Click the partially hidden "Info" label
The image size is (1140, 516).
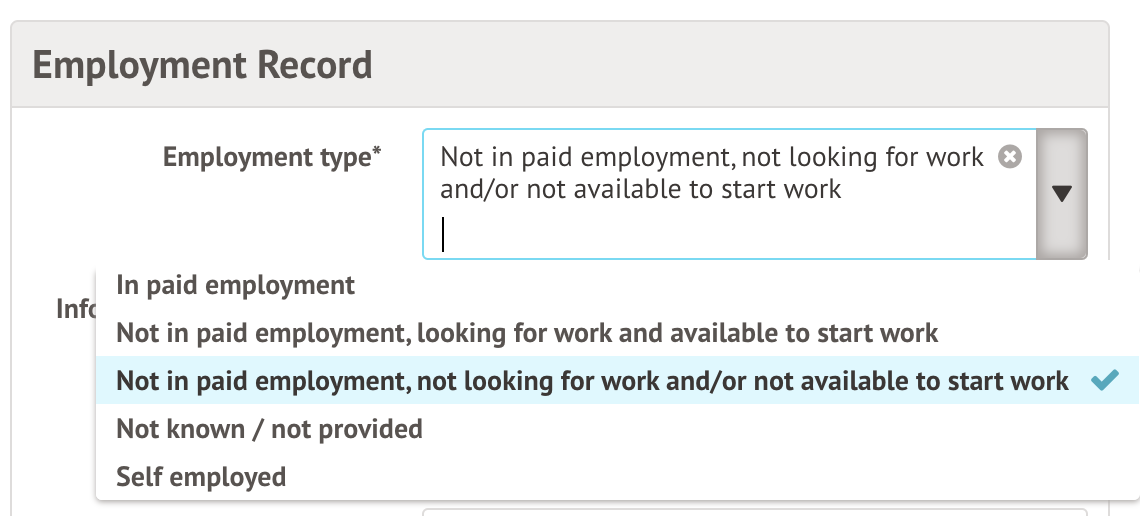click(75, 309)
